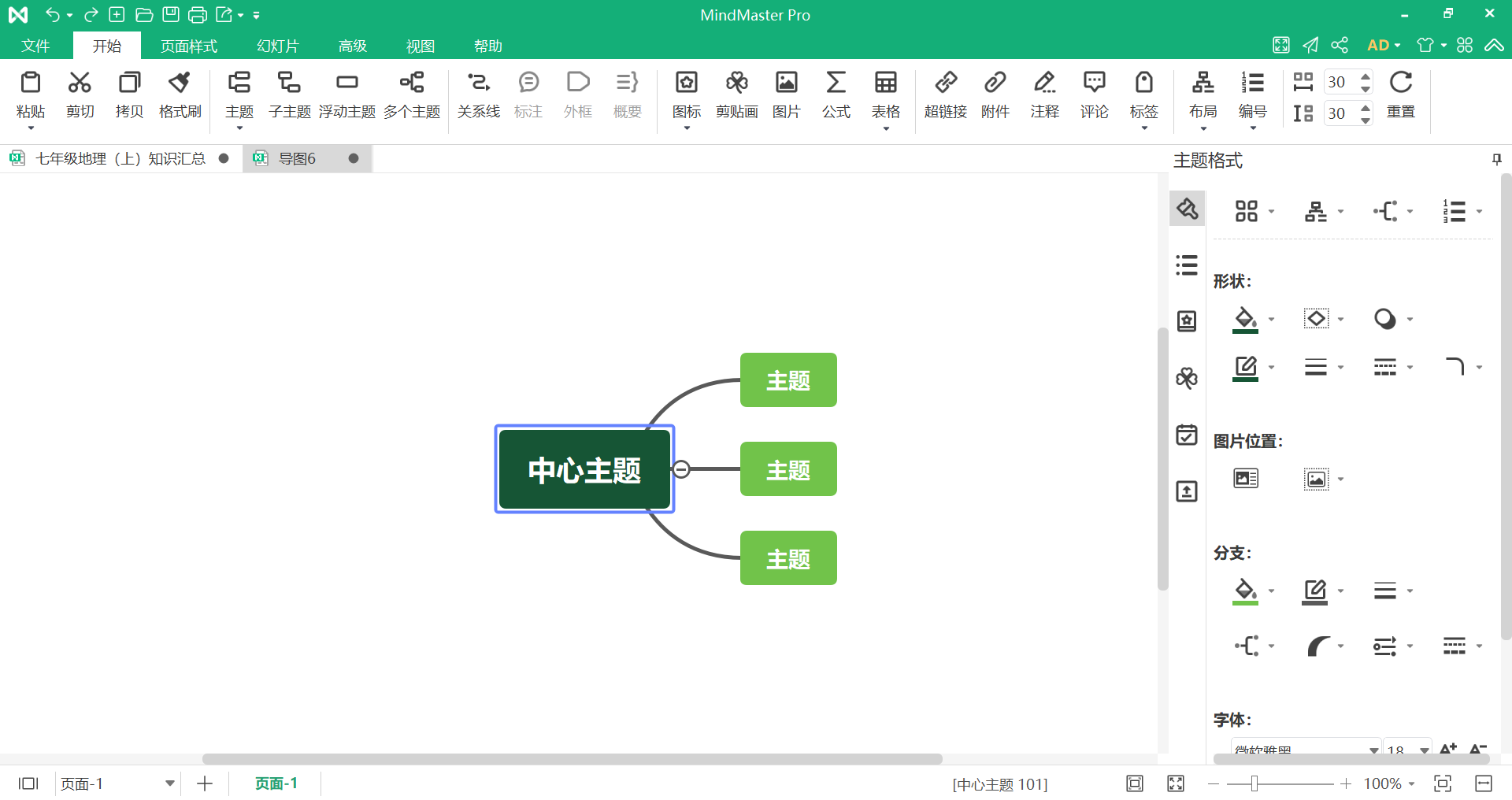Click the zoom slider handle
The image size is (1512, 800).
pyautogui.click(x=1254, y=783)
